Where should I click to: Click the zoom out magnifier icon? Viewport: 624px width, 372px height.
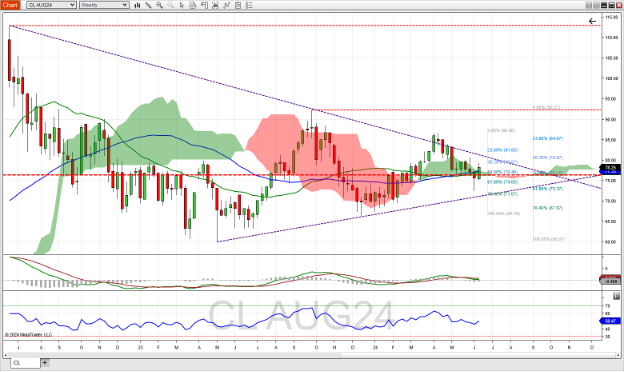tap(170, 5)
